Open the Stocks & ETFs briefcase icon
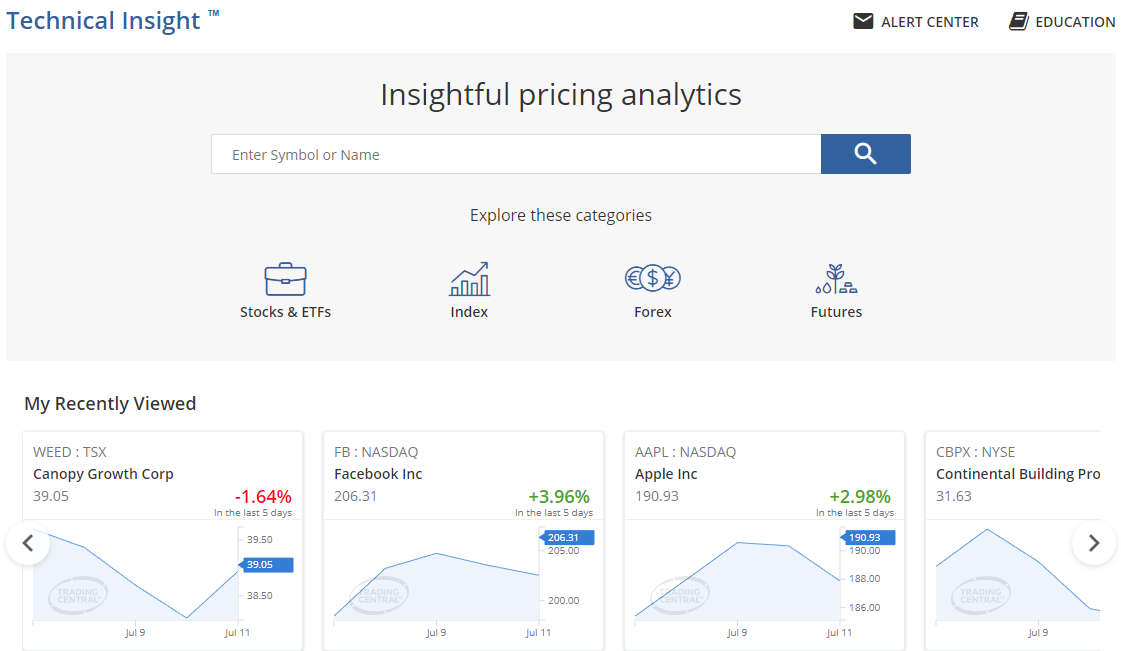1121x651 pixels. click(x=285, y=279)
